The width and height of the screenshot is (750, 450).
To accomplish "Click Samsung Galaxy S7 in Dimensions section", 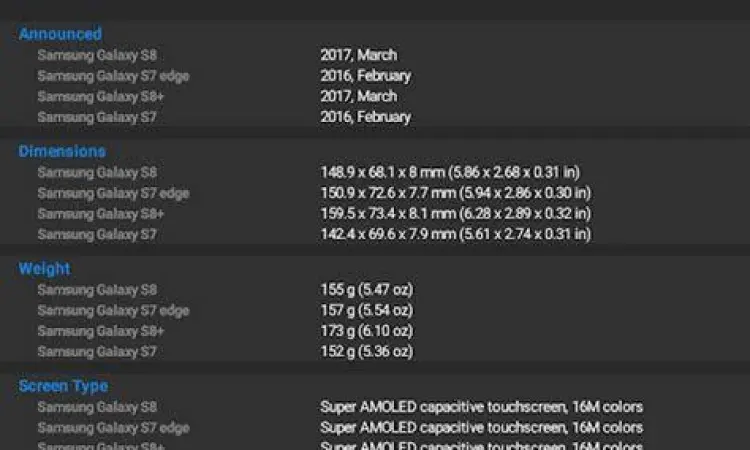I will pyautogui.click(x=97, y=233).
